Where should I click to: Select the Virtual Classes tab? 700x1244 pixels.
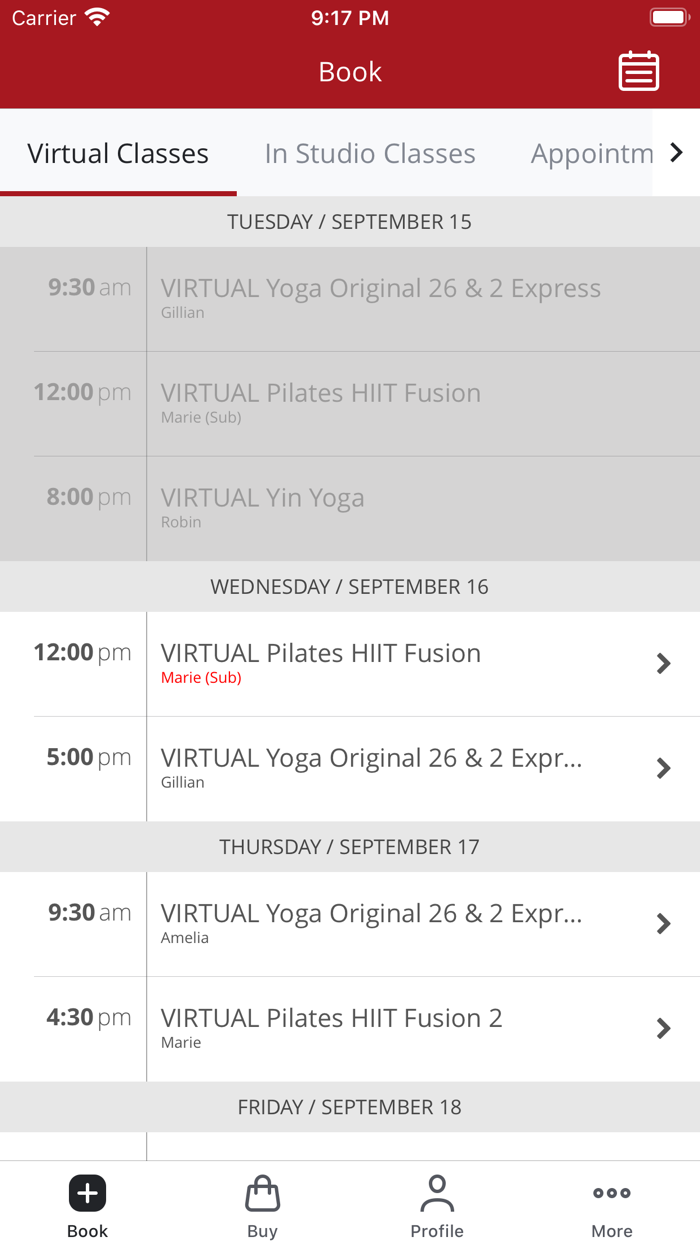(117, 153)
